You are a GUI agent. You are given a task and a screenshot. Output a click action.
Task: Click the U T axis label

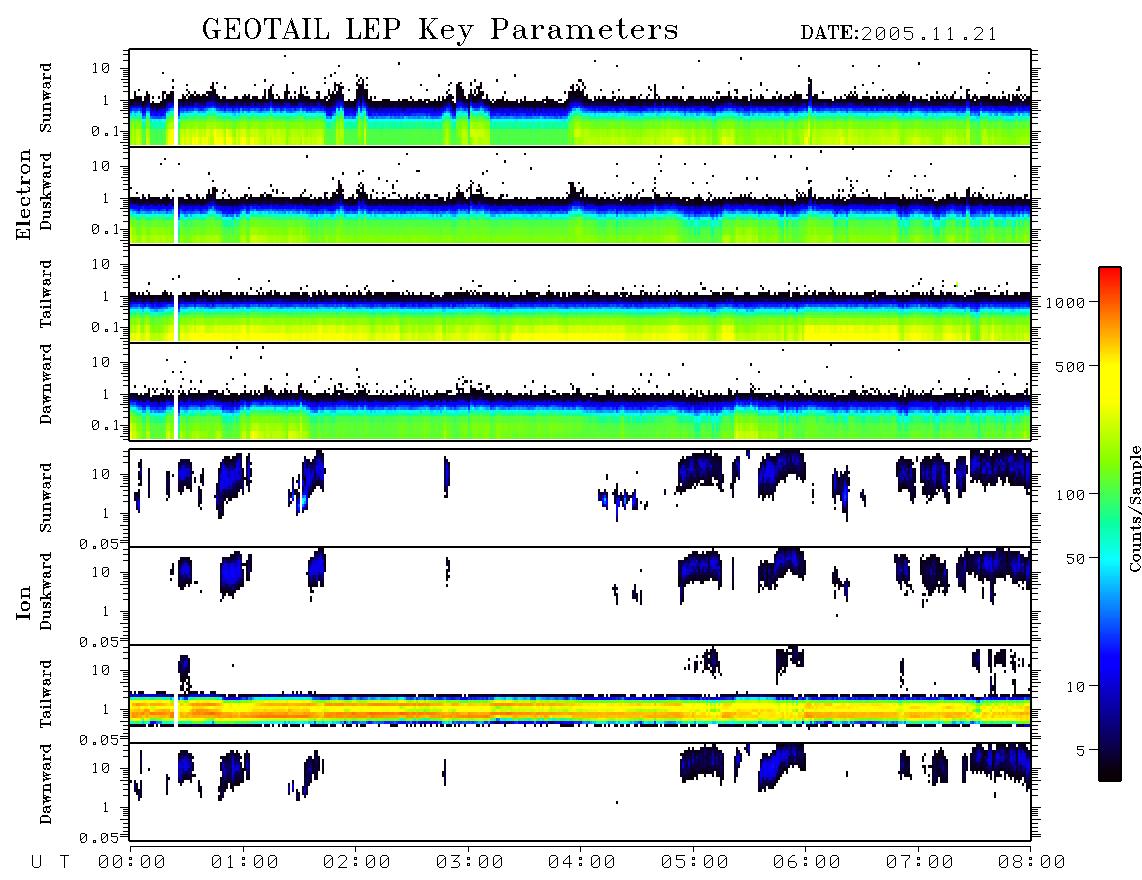point(50,863)
